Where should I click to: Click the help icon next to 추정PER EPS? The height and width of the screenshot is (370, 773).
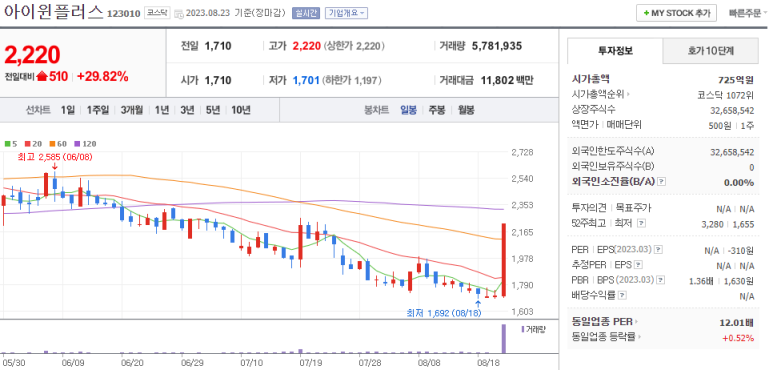(x=638, y=265)
